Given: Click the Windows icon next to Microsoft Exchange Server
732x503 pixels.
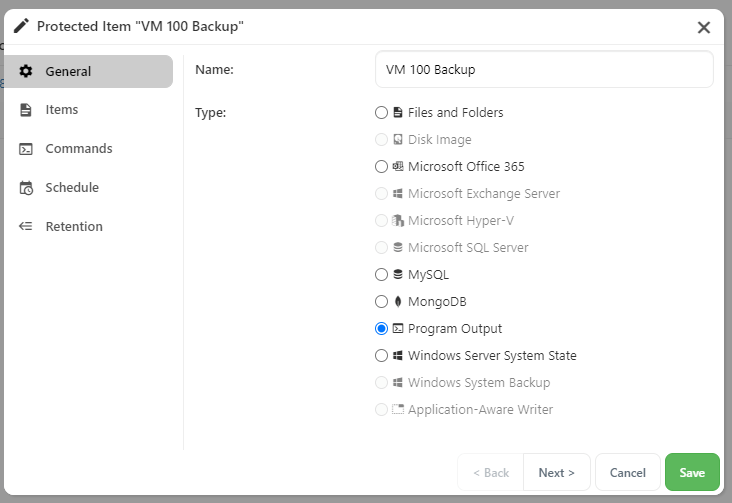Looking at the screenshot, I should [398, 193].
